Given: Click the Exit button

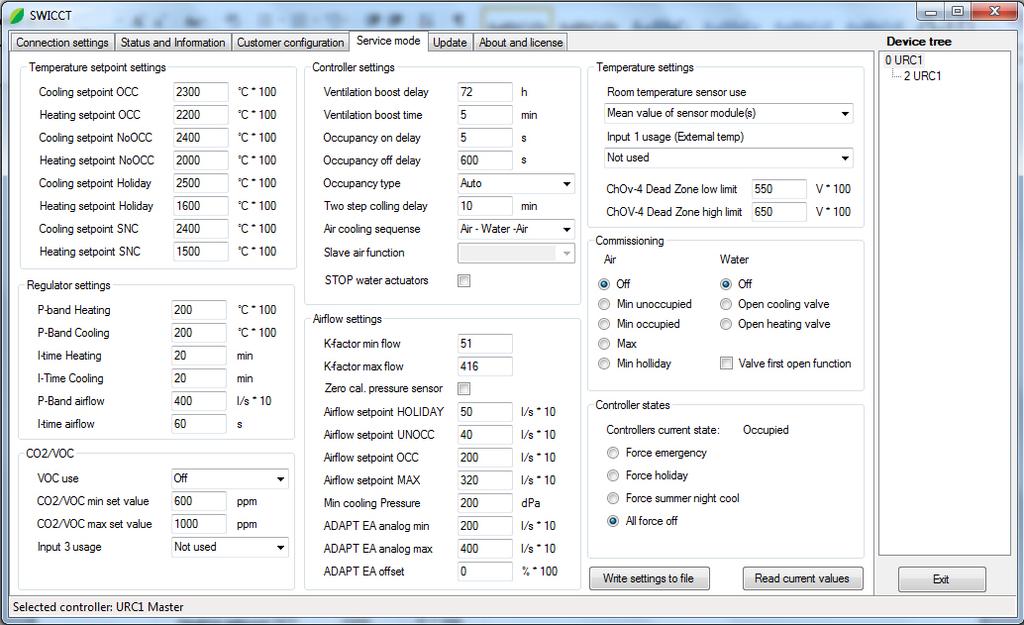Looking at the screenshot, I should (x=941, y=579).
